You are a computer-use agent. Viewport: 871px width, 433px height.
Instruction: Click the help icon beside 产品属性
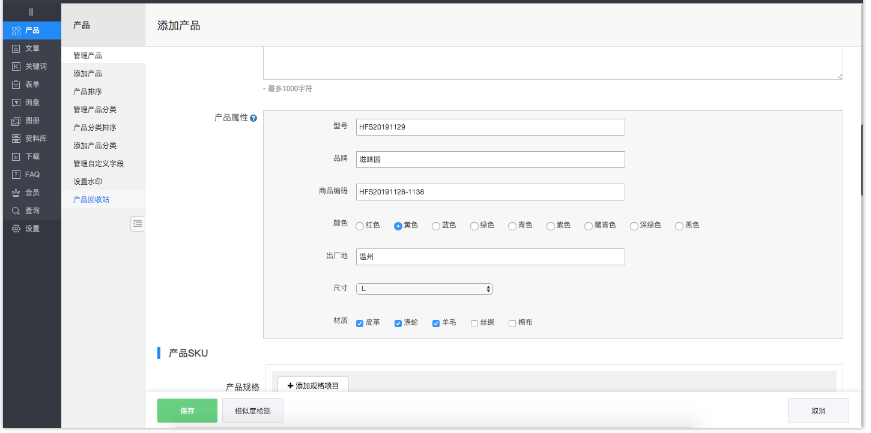253,118
